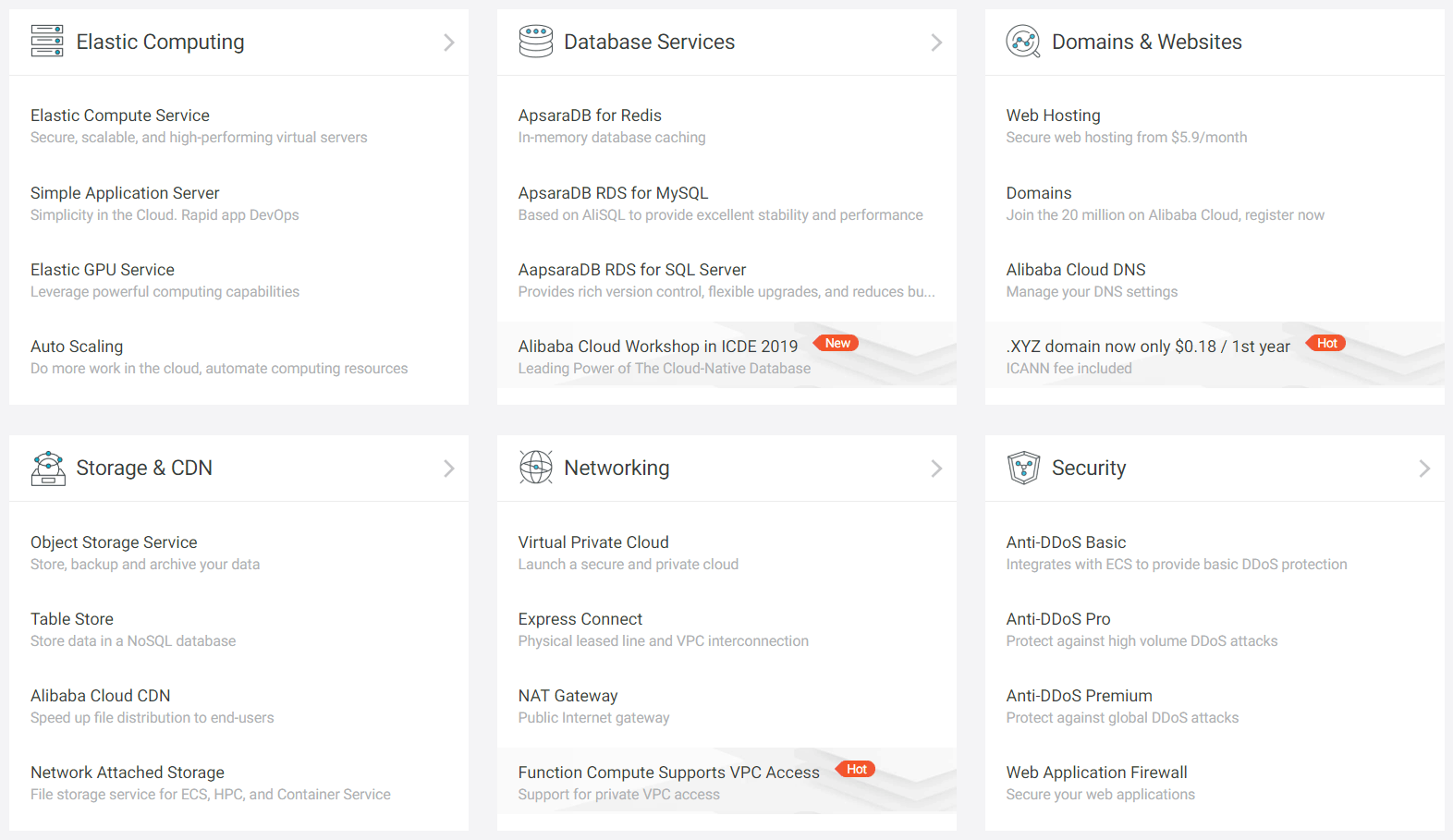Image resolution: width=1453 pixels, height=840 pixels.
Task: Click 'Public Internet gateway' description
Action: click(x=594, y=718)
